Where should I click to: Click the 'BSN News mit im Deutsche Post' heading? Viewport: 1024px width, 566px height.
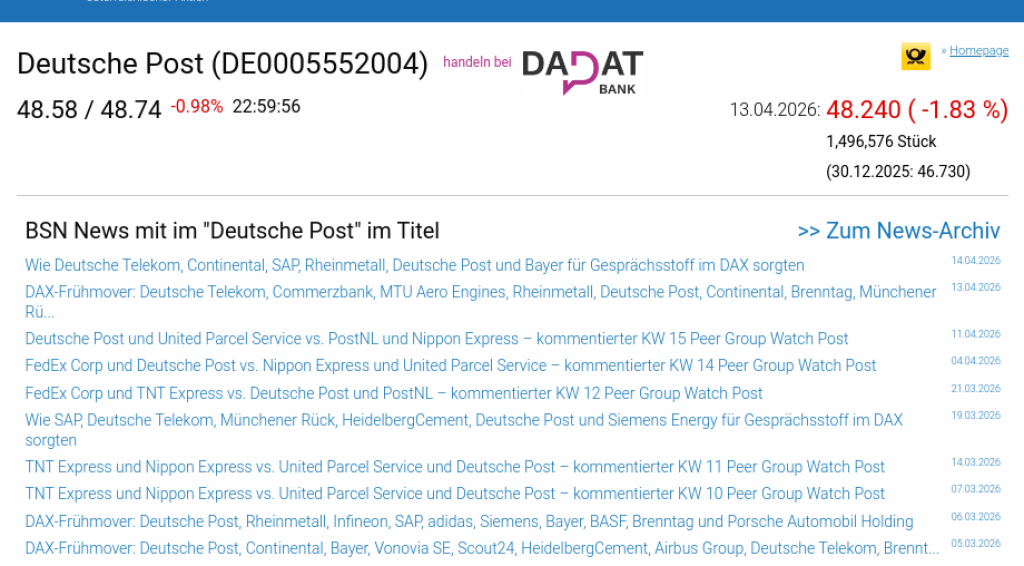coord(232,230)
